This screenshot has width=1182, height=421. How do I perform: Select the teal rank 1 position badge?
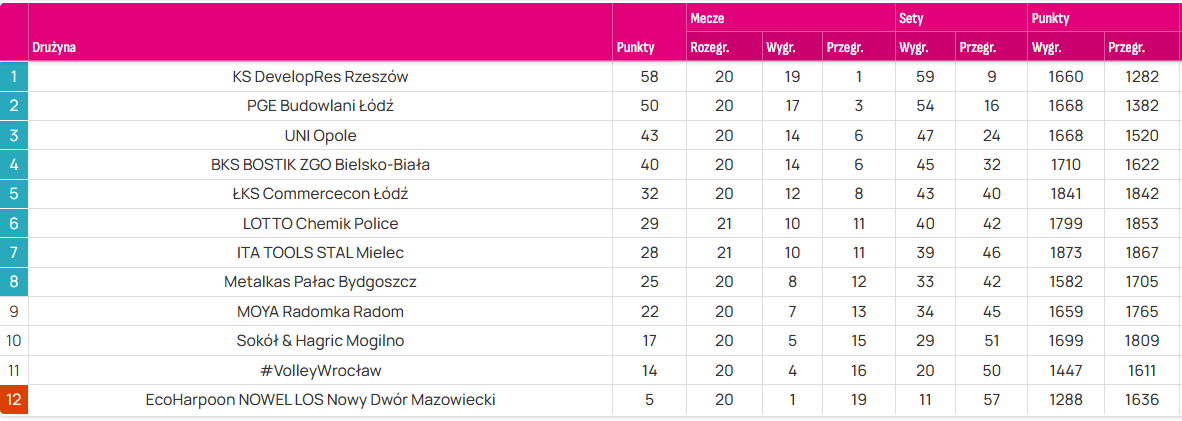(x=14, y=77)
